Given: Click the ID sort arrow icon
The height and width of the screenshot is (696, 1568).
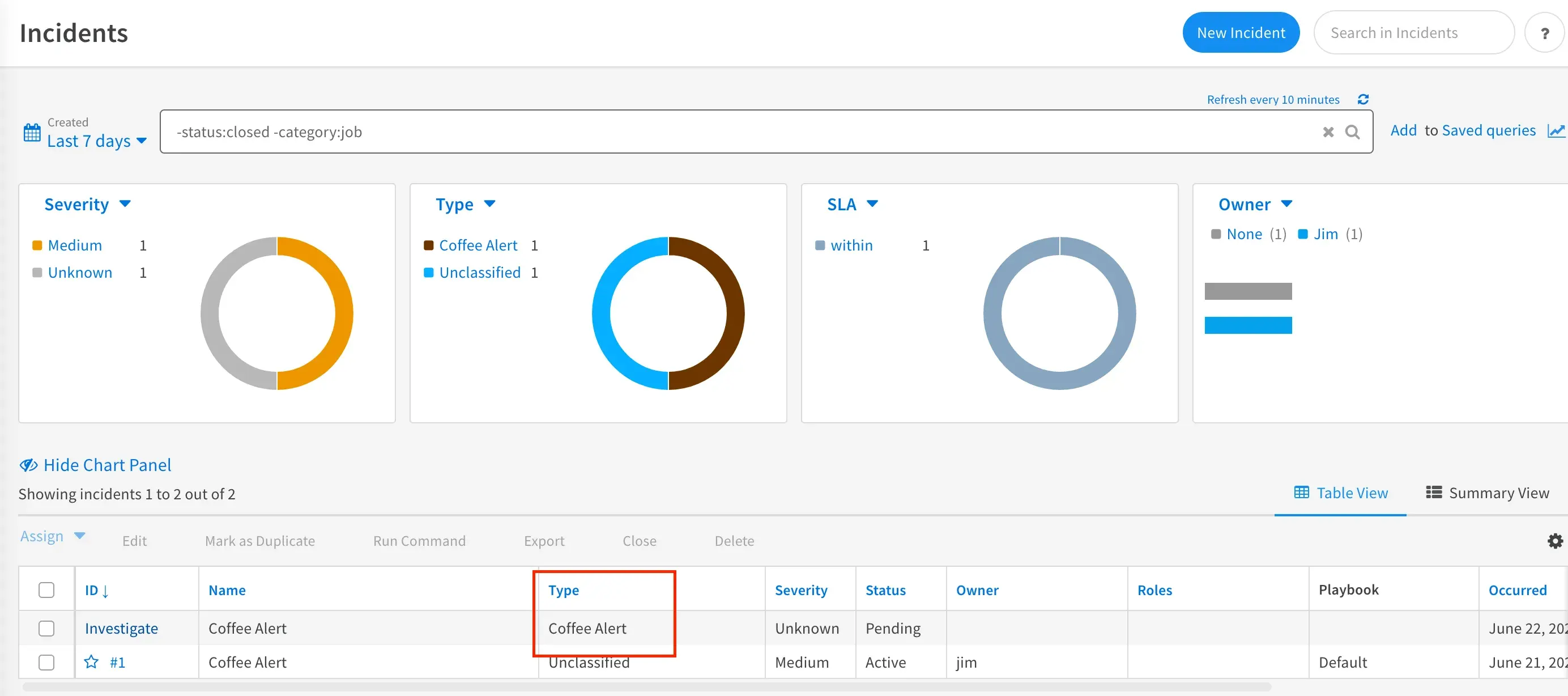Looking at the screenshot, I should (105, 591).
